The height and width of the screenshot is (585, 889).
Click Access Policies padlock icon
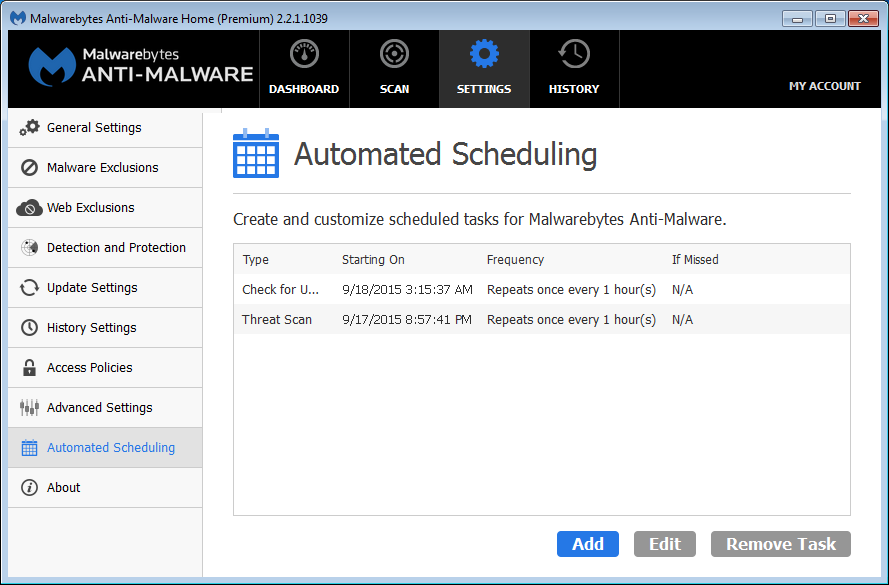tap(29, 367)
